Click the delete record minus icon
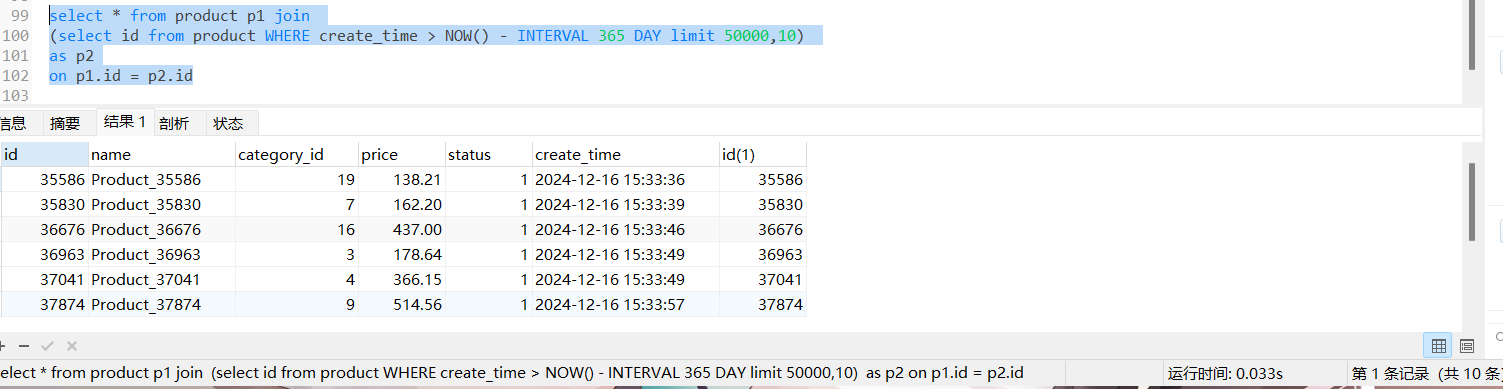The width and height of the screenshot is (1503, 389). tap(24, 346)
